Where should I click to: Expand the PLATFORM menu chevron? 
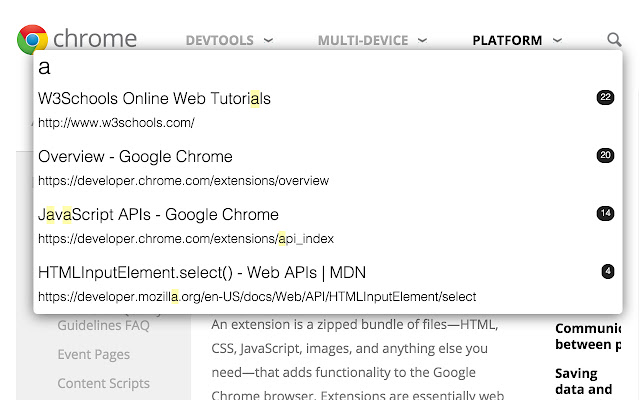pos(557,40)
